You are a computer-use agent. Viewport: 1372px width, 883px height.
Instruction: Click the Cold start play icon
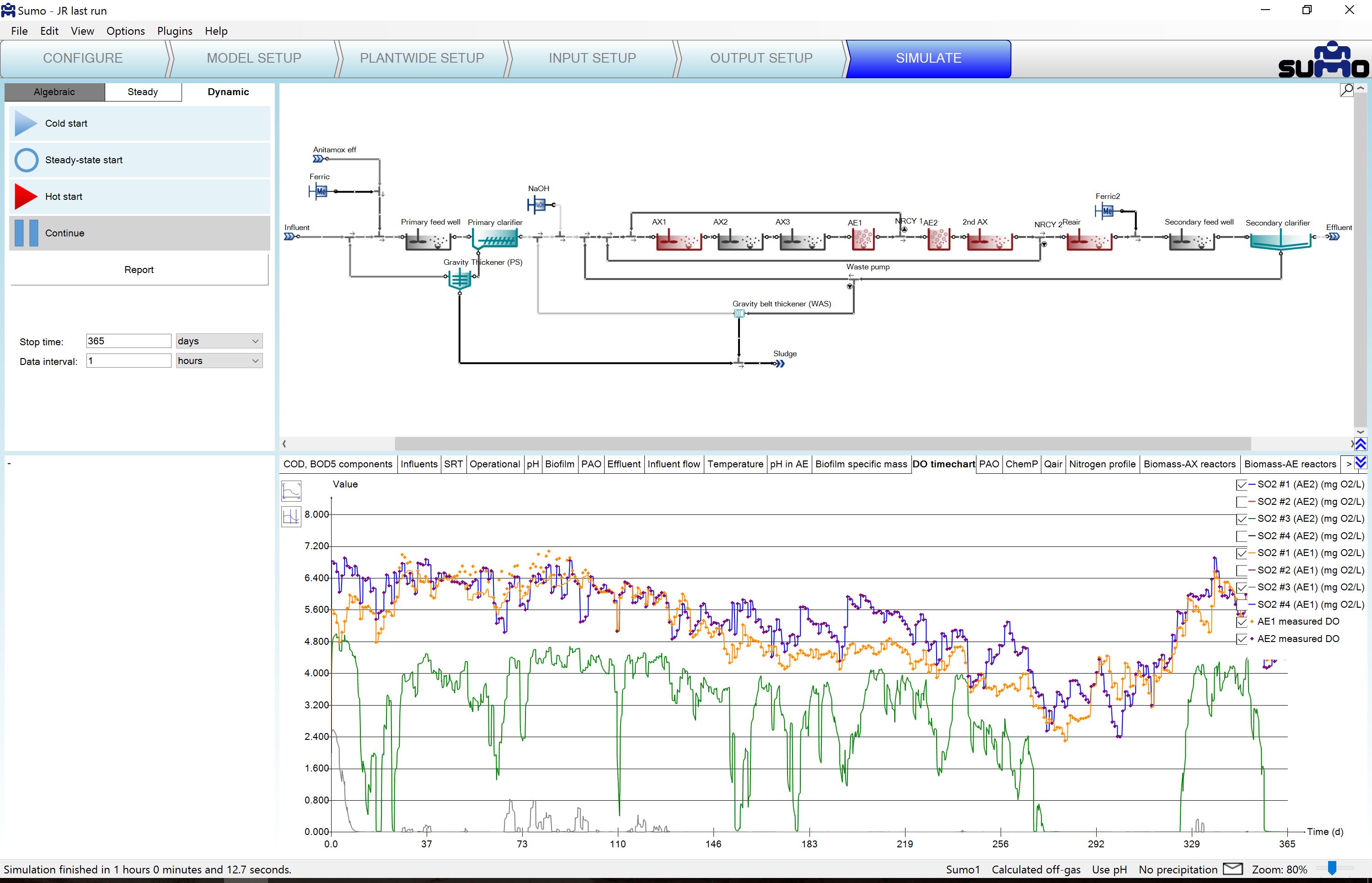pyautogui.click(x=25, y=123)
